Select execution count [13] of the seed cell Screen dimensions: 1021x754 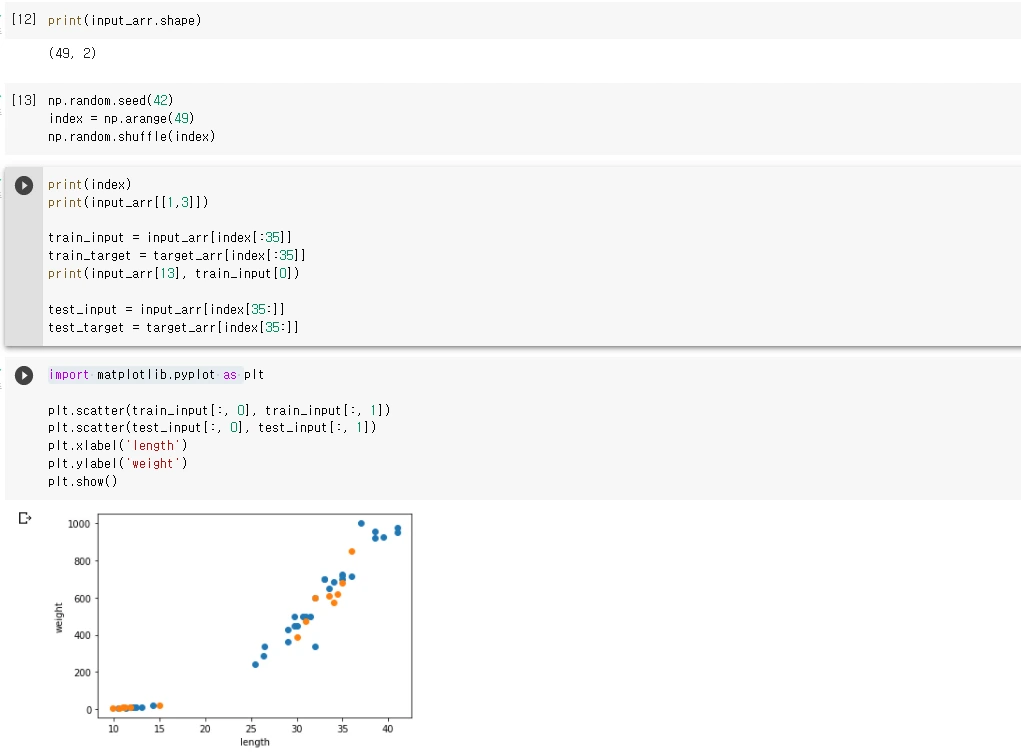(24, 100)
